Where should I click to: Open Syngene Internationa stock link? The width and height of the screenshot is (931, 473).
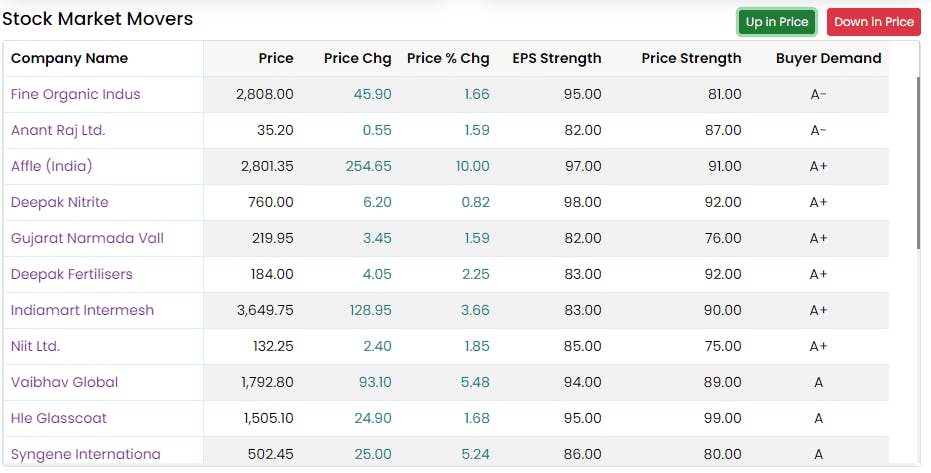point(86,454)
